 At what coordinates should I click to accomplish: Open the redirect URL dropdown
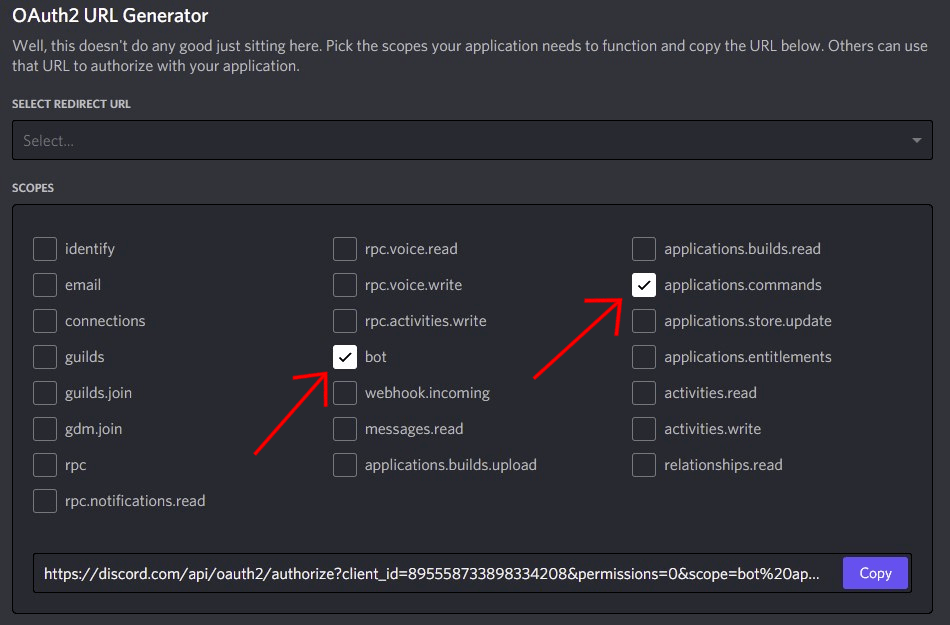[472, 140]
